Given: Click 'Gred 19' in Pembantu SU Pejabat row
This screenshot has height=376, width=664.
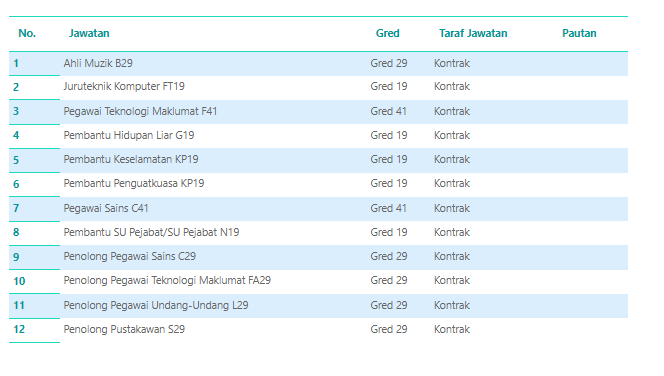Looking at the screenshot, I should (x=389, y=232).
